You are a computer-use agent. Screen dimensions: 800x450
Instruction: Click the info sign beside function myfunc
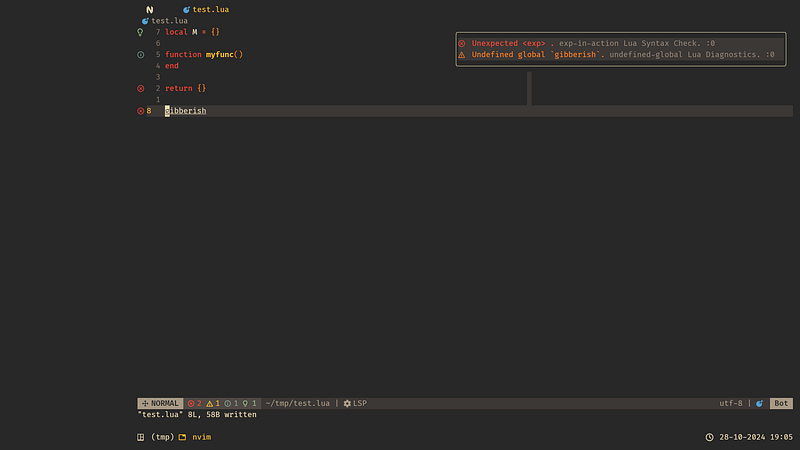pos(141,55)
